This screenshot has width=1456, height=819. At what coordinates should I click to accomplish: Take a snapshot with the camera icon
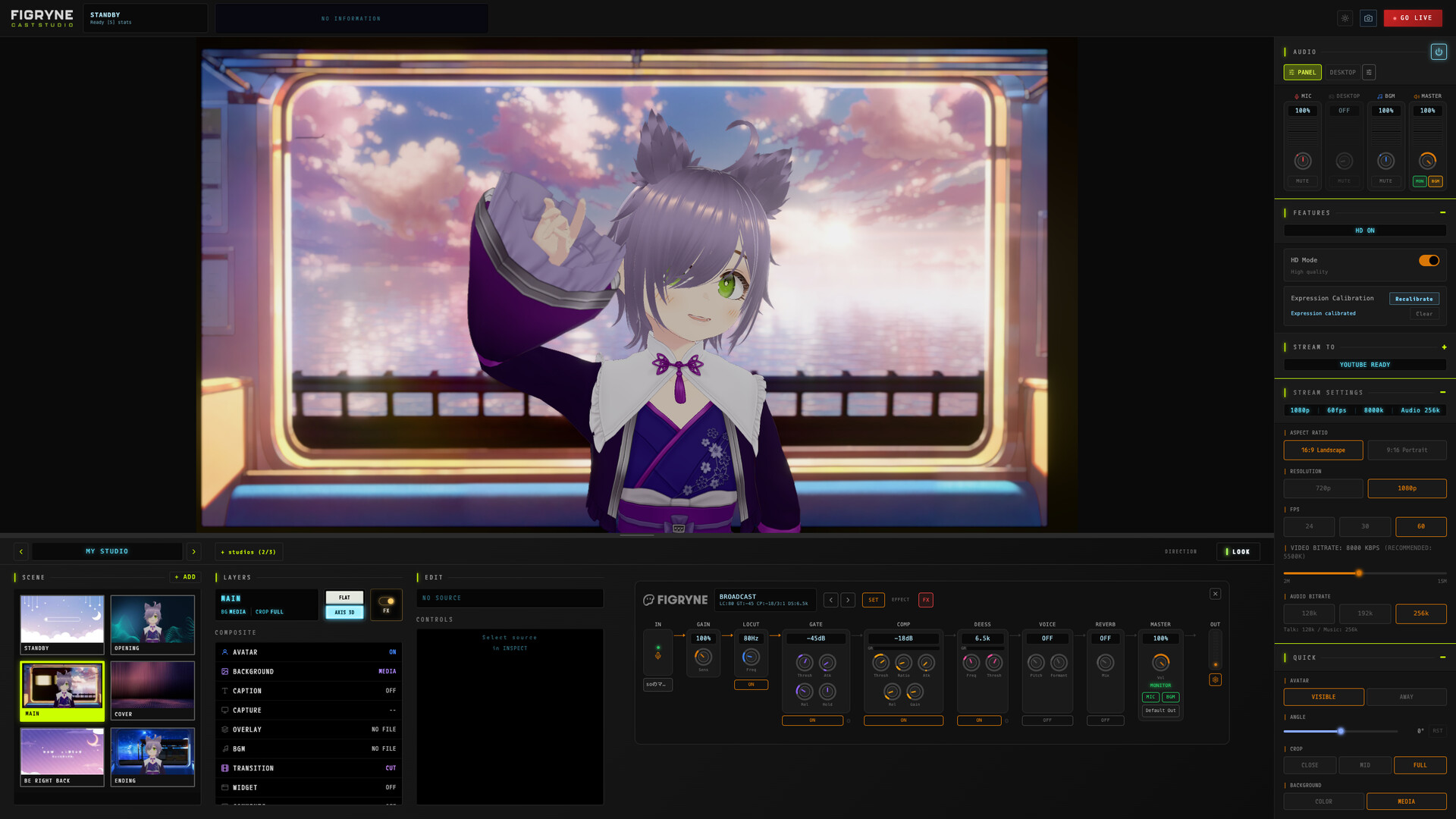pos(1368,18)
